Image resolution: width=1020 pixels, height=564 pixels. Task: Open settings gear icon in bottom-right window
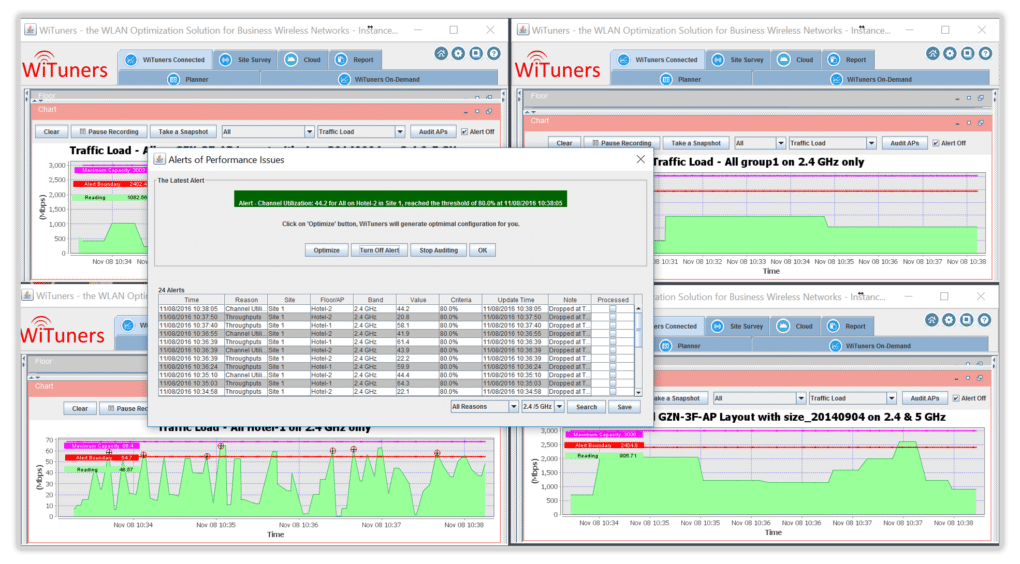[949, 319]
